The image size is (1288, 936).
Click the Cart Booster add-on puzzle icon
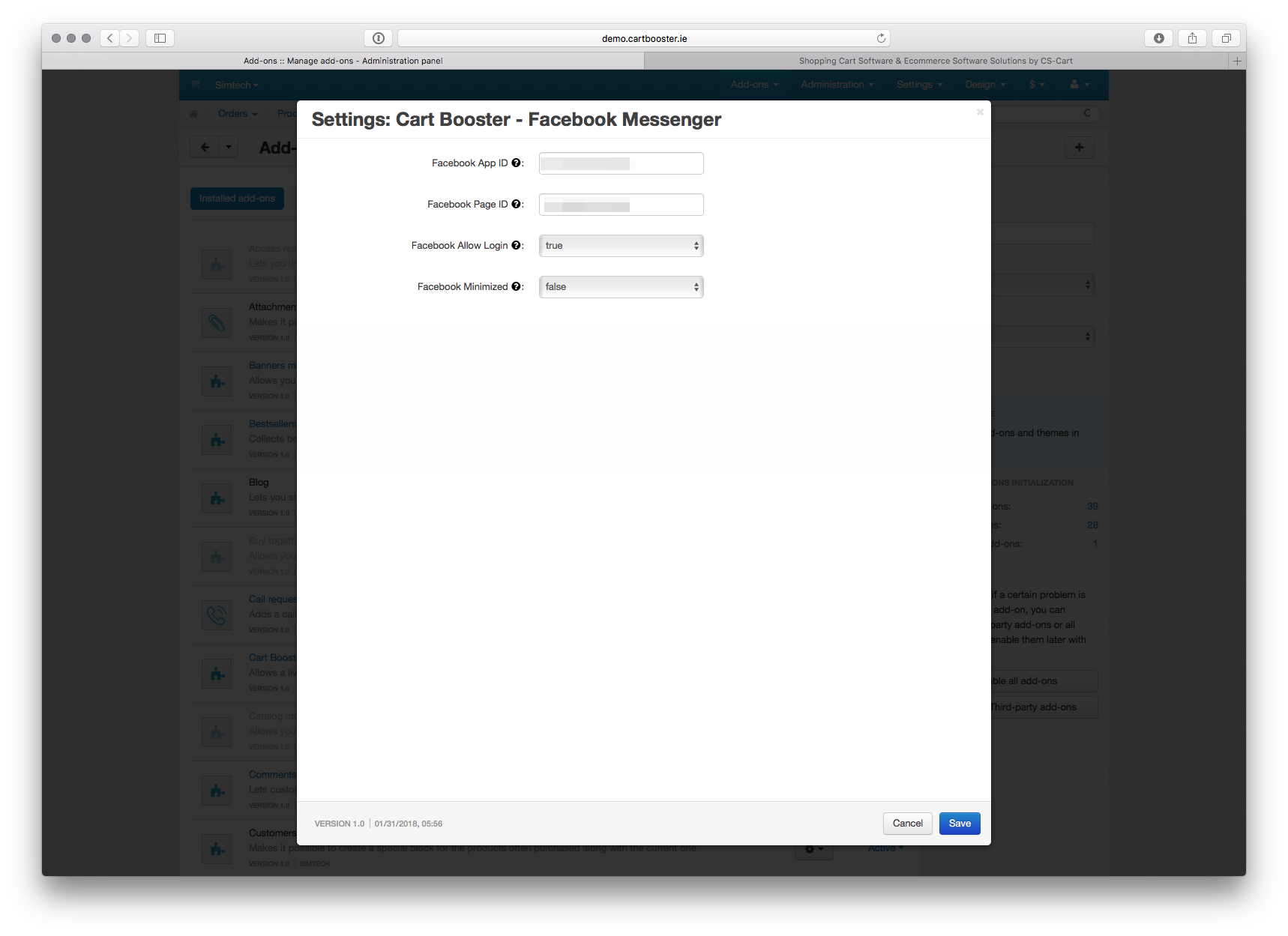coord(217,674)
